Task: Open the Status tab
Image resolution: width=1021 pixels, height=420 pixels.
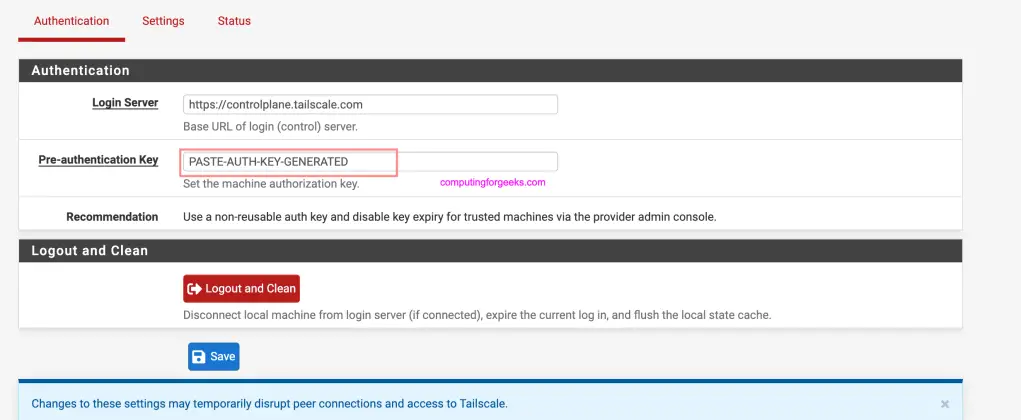Action: click(x=234, y=21)
